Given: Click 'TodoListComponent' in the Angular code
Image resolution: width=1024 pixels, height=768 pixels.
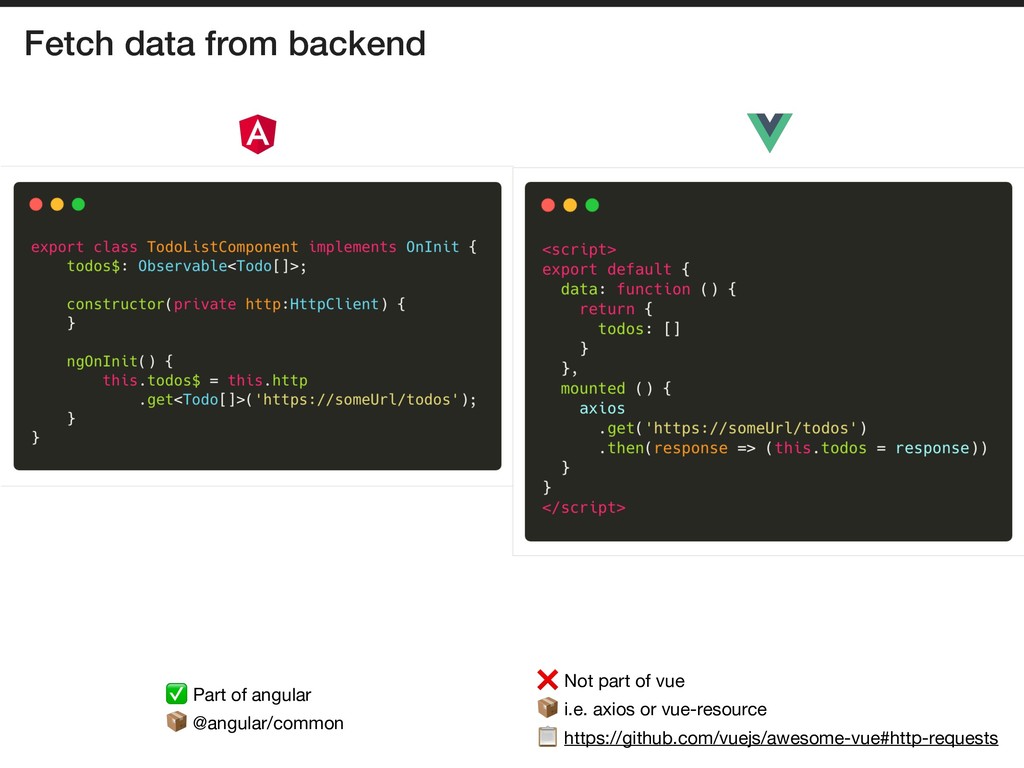Looking at the screenshot, I should point(222,247).
